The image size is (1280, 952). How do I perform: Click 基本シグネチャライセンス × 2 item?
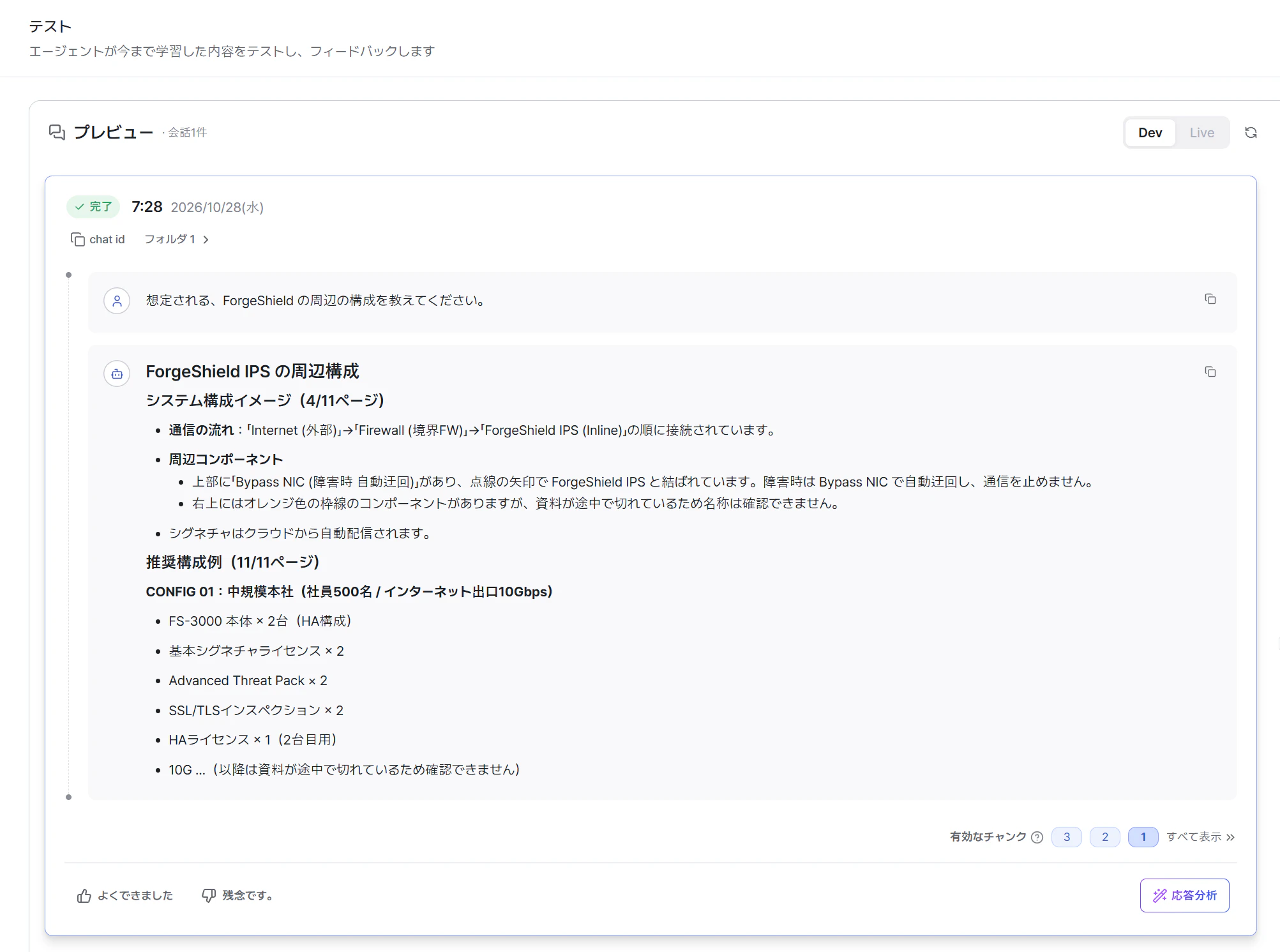point(256,651)
